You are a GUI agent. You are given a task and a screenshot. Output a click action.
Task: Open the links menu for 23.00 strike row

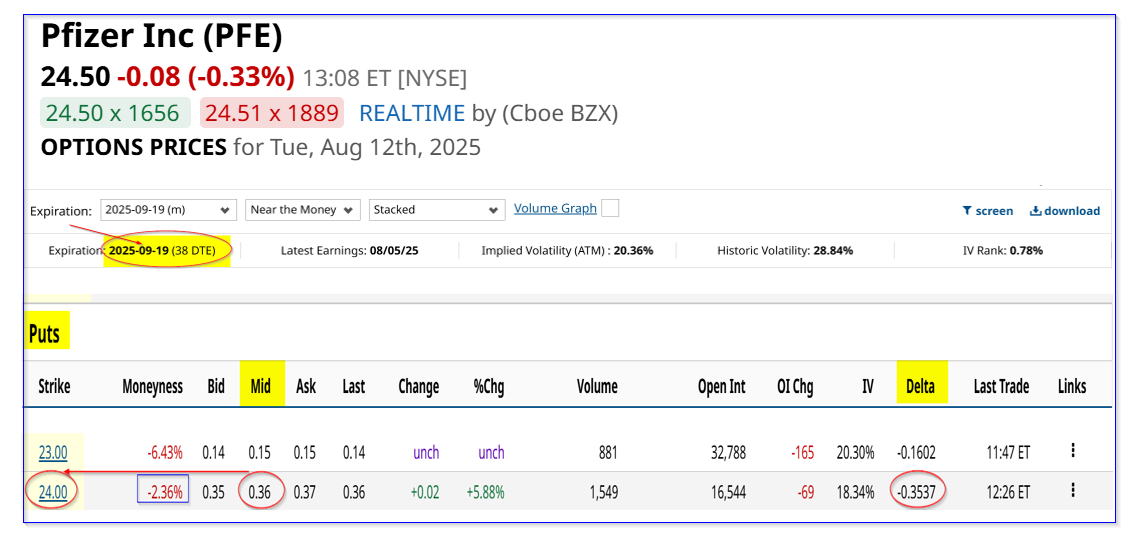point(1073,451)
